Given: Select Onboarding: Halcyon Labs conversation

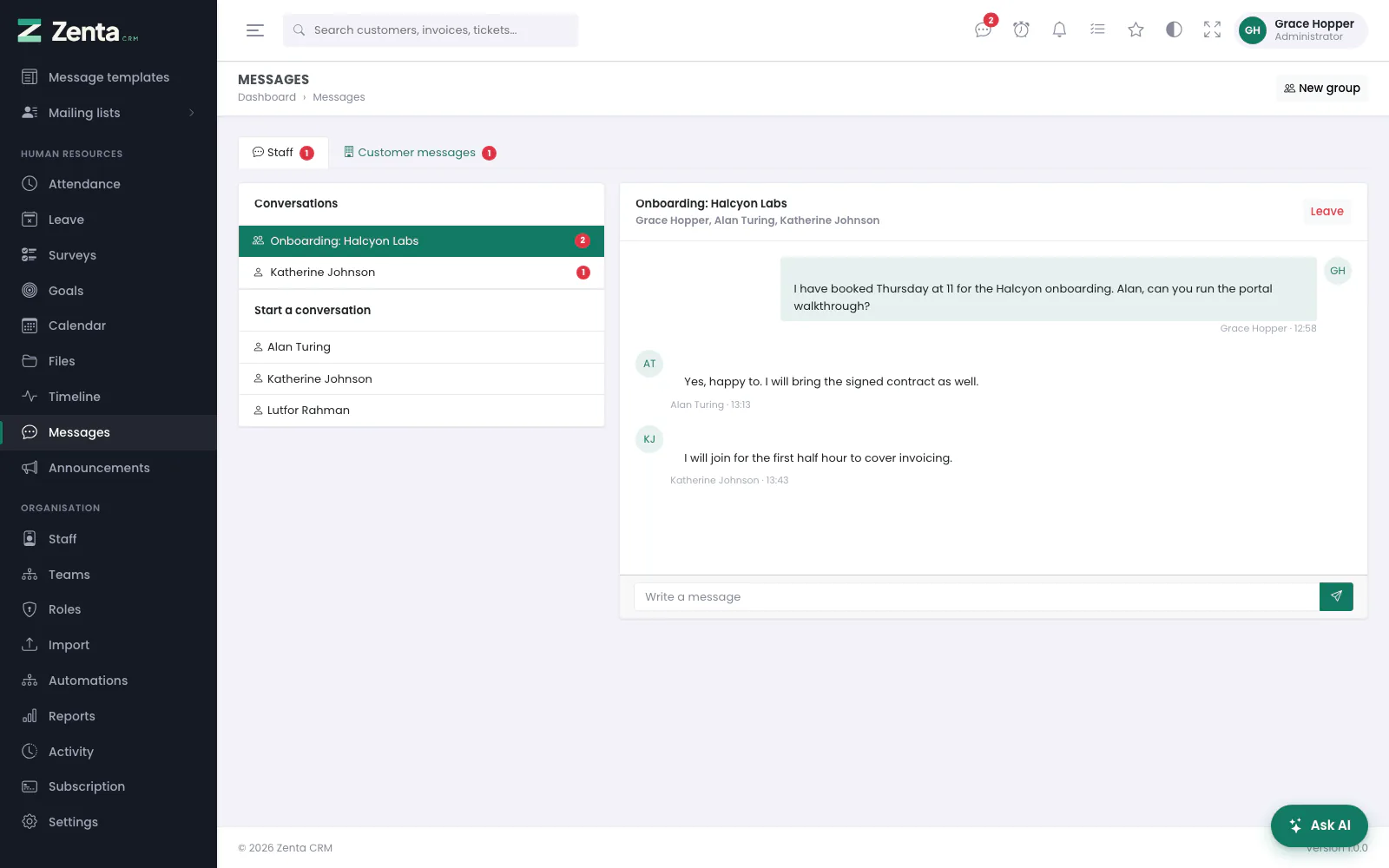Looking at the screenshot, I should pos(421,241).
